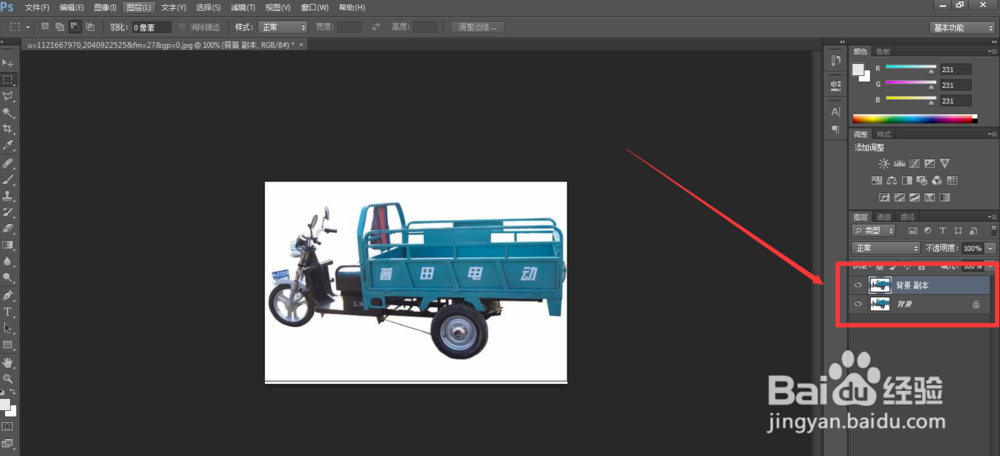The height and width of the screenshot is (456, 1000).
Task: Open the Paragraph panel icon
Action: tap(835, 129)
